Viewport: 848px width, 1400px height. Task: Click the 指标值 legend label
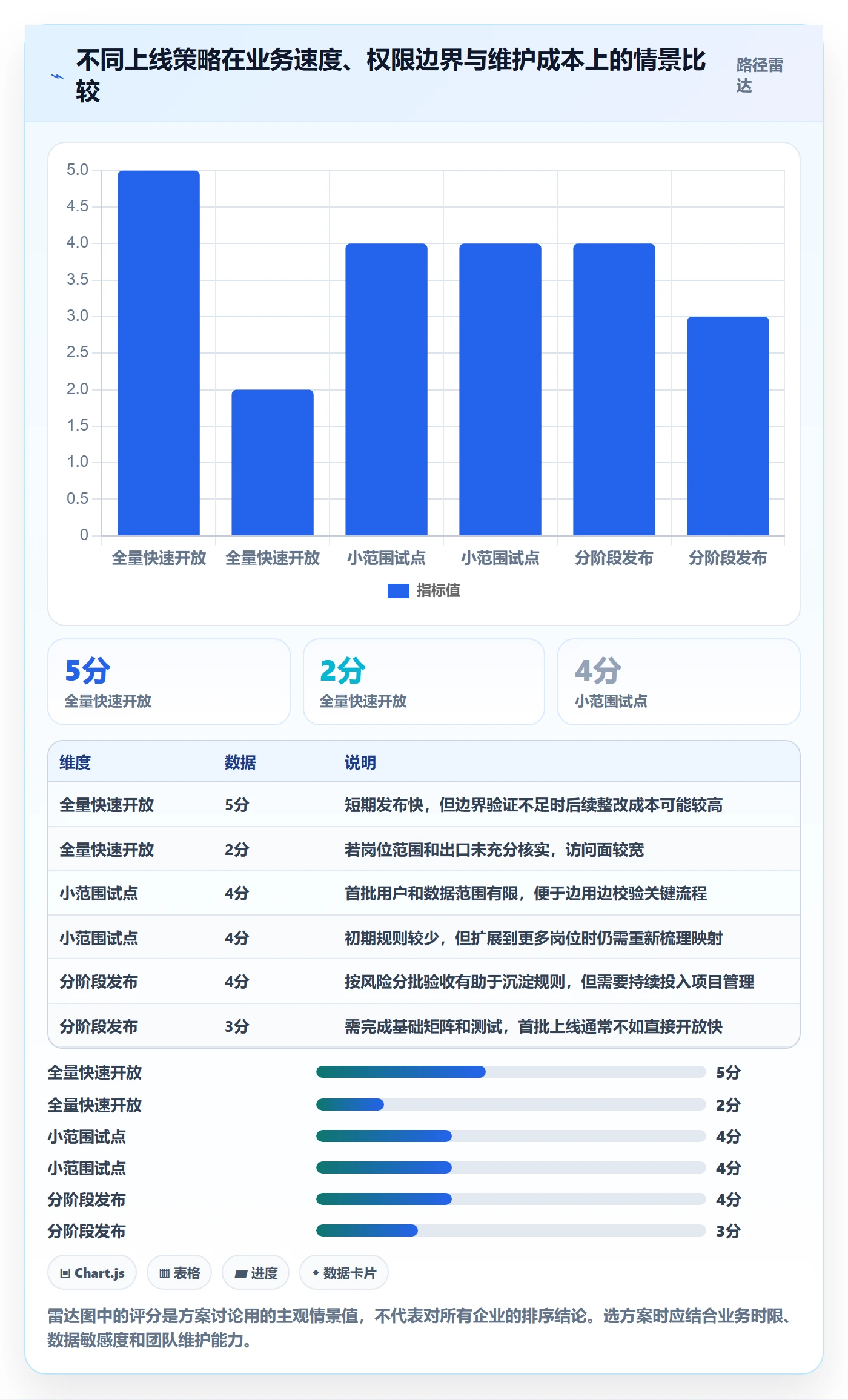coord(439,590)
